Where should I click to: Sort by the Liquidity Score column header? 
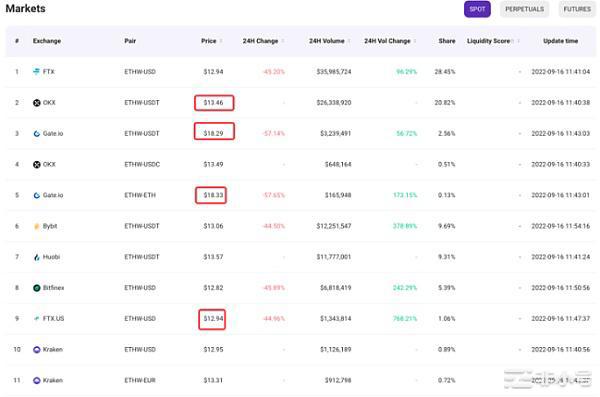[489, 41]
